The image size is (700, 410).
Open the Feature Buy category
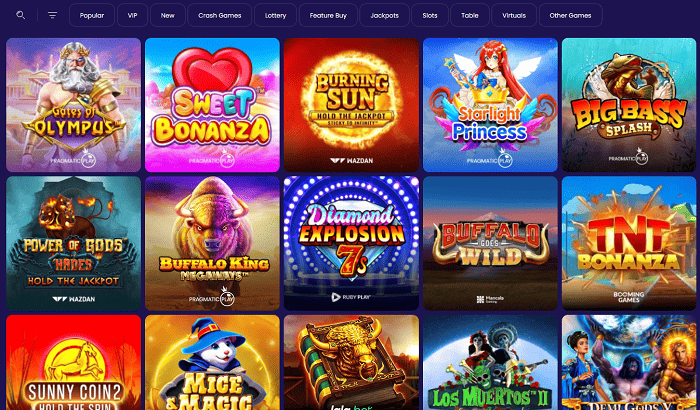tap(328, 15)
